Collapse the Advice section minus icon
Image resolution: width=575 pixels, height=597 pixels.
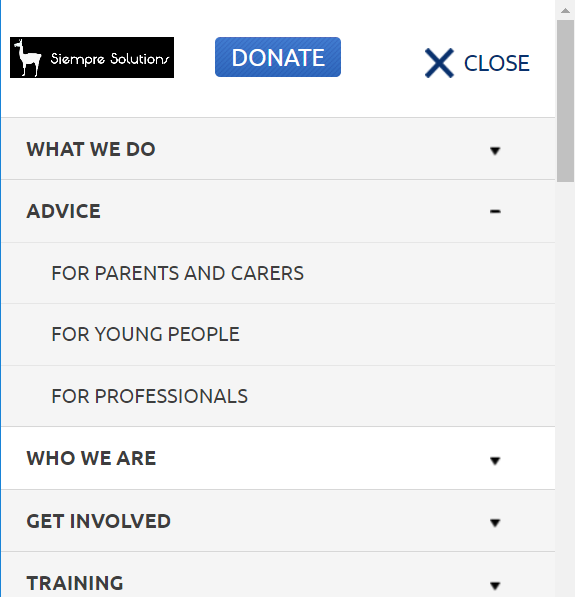[495, 211]
